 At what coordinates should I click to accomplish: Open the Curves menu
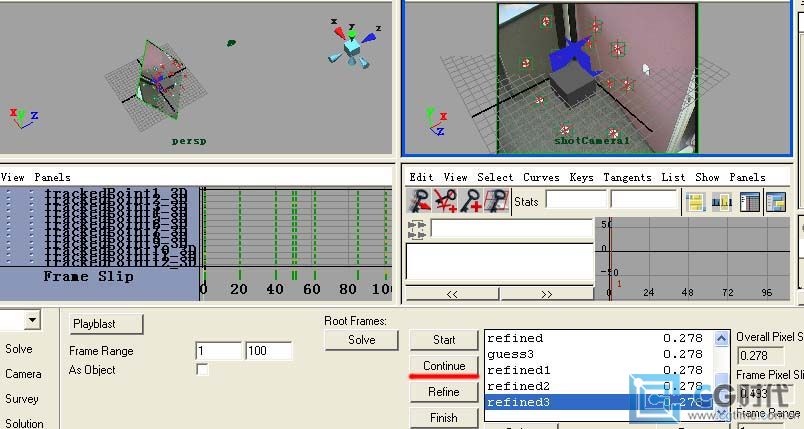541,177
